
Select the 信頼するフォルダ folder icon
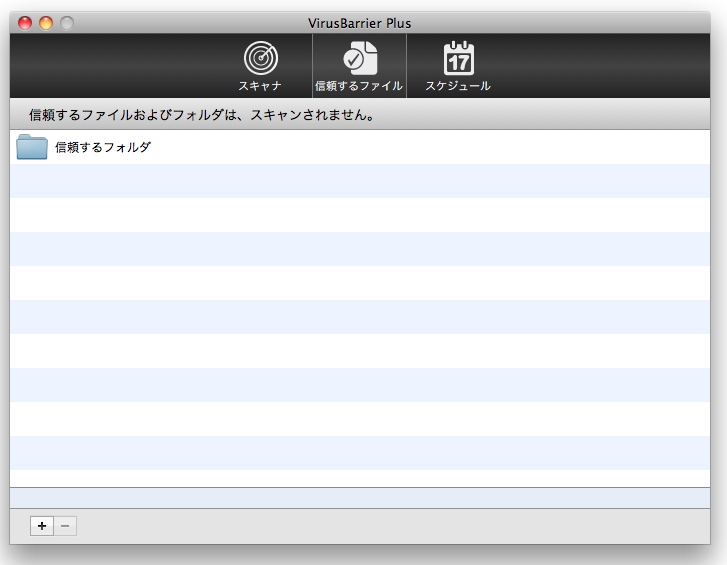coord(32,147)
